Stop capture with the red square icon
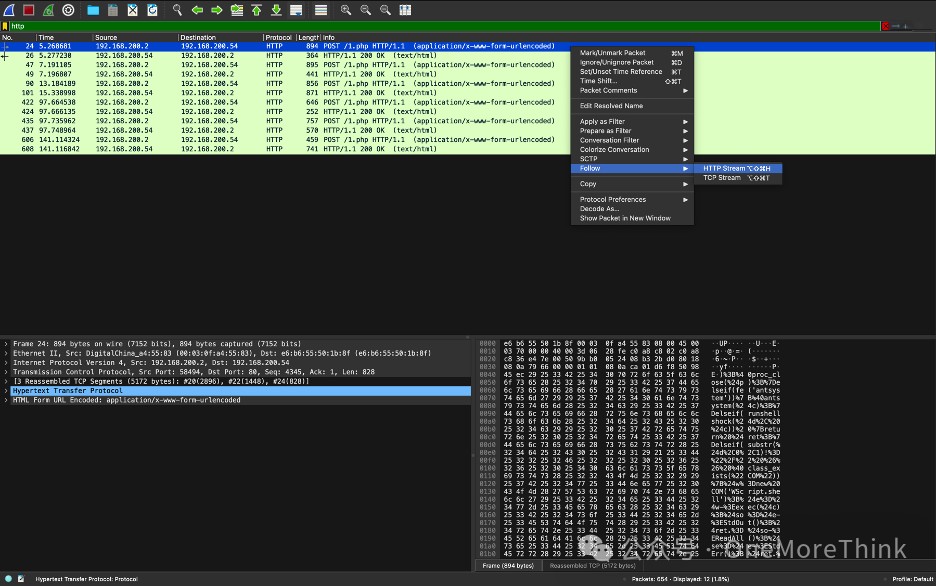The width and height of the screenshot is (936, 586). (x=28, y=10)
